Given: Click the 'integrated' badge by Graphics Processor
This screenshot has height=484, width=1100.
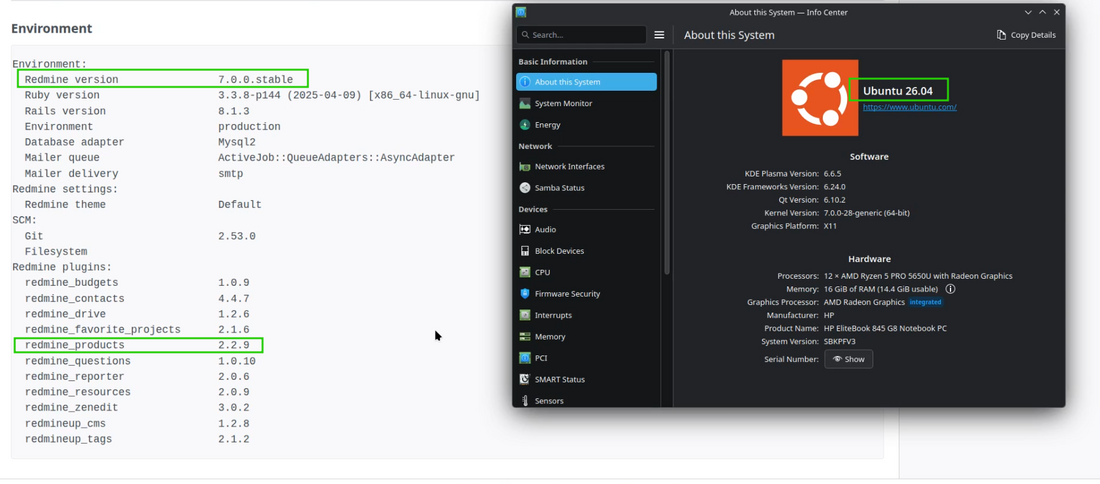Looking at the screenshot, I should coord(926,302).
